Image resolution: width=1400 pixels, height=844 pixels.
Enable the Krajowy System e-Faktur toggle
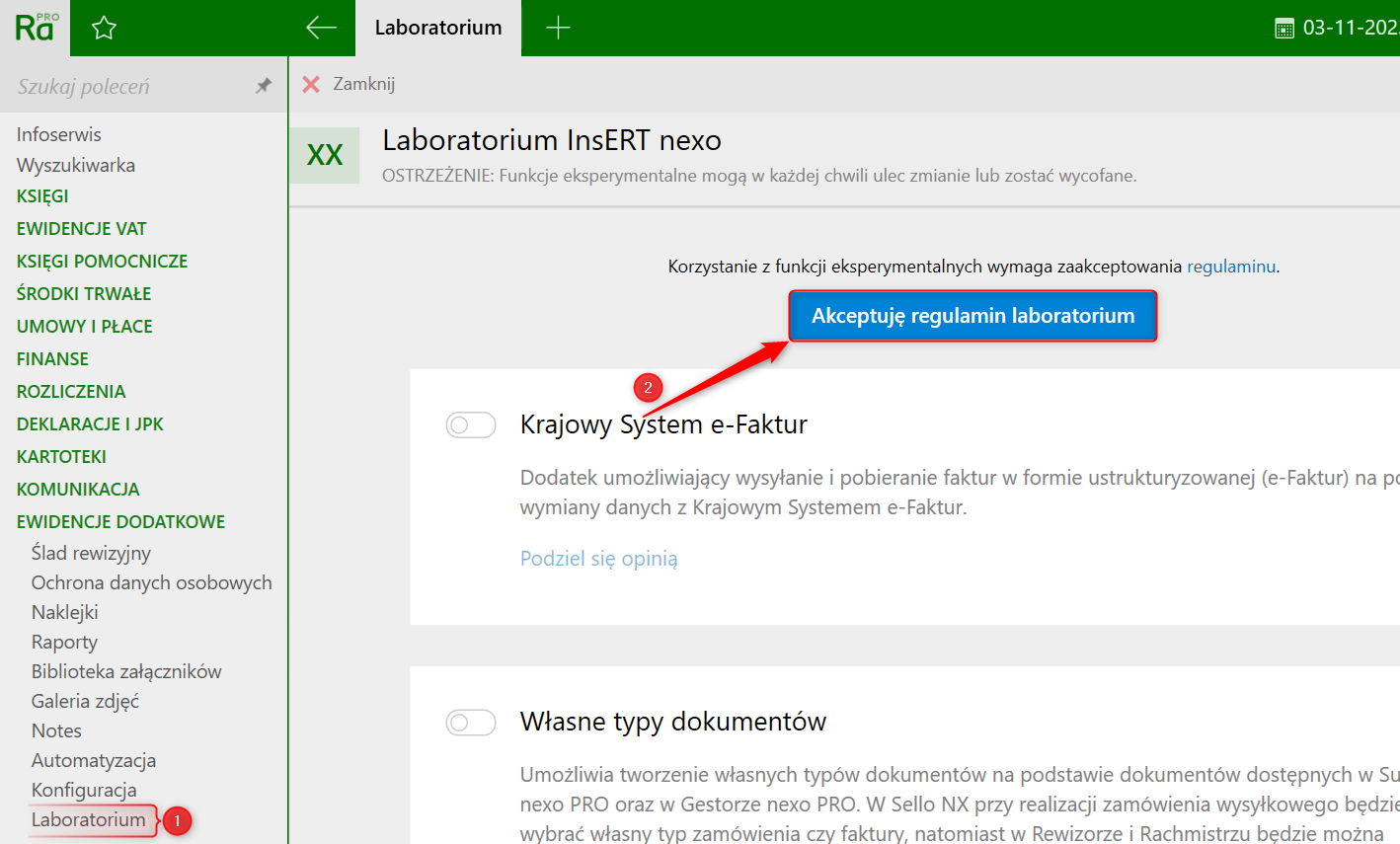[x=471, y=425]
